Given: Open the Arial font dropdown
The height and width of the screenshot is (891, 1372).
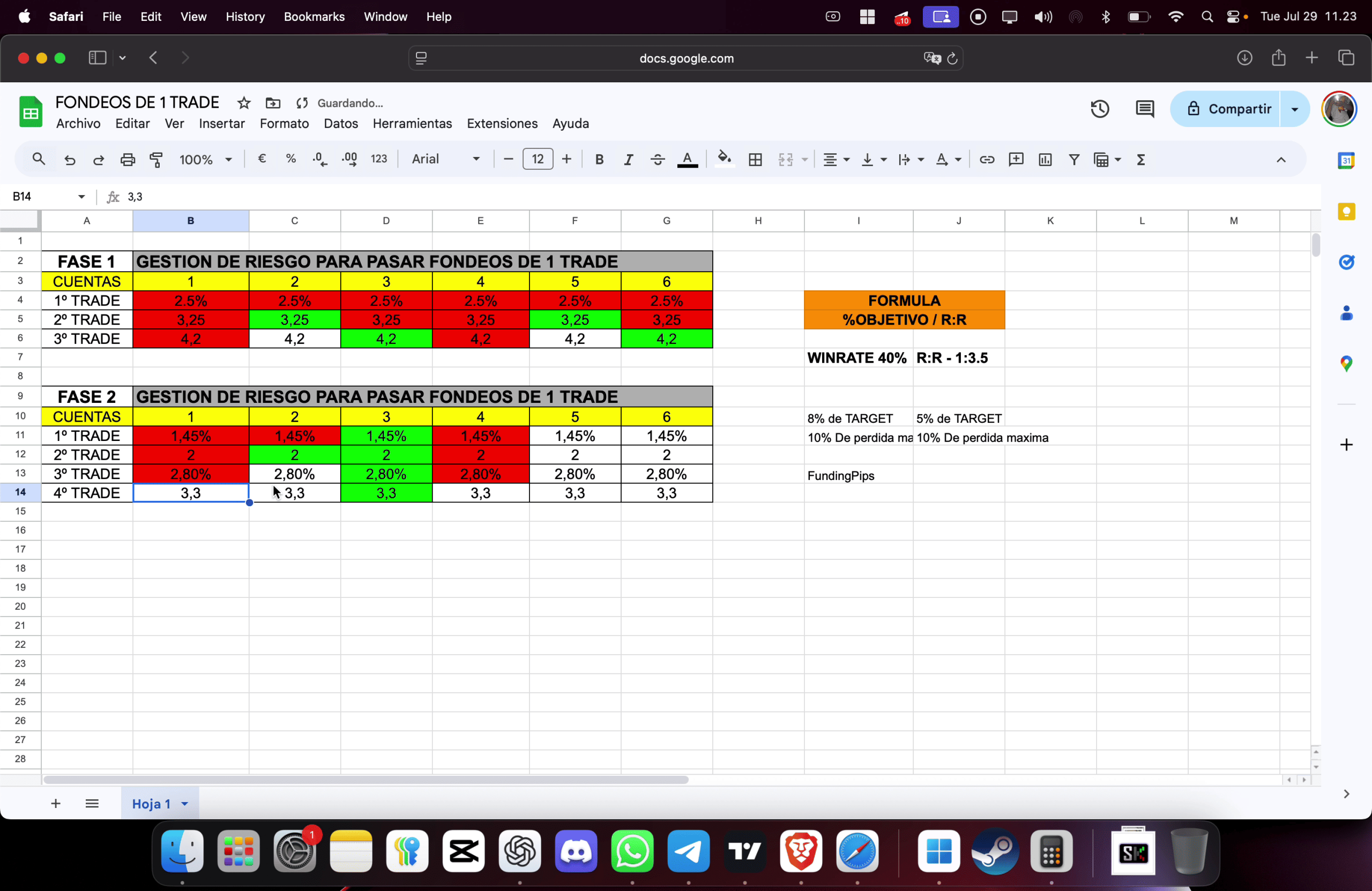Looking at the screenshot, I should 445,160.
